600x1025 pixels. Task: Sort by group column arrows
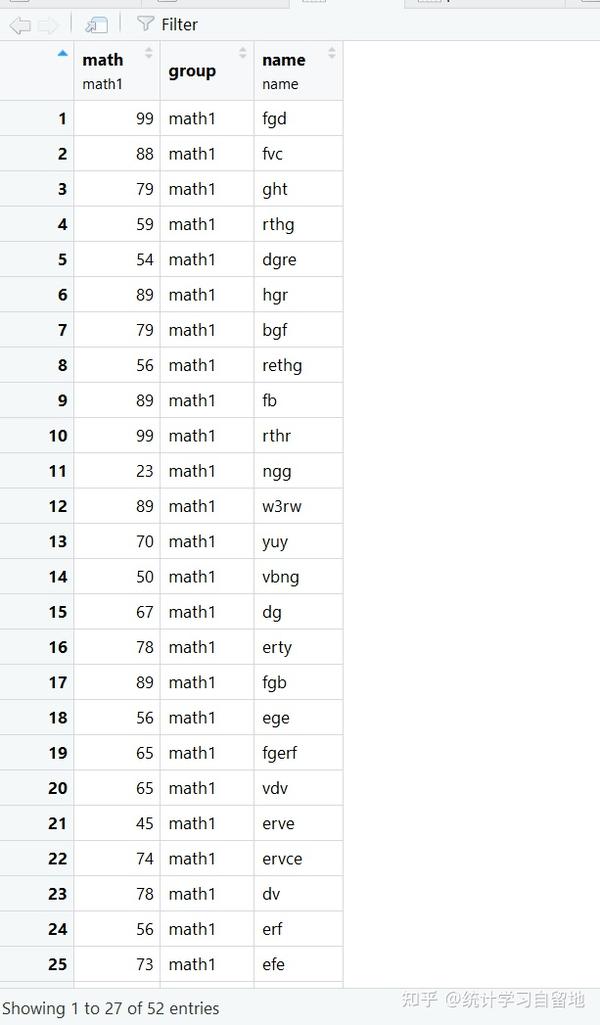pos(243,53)
